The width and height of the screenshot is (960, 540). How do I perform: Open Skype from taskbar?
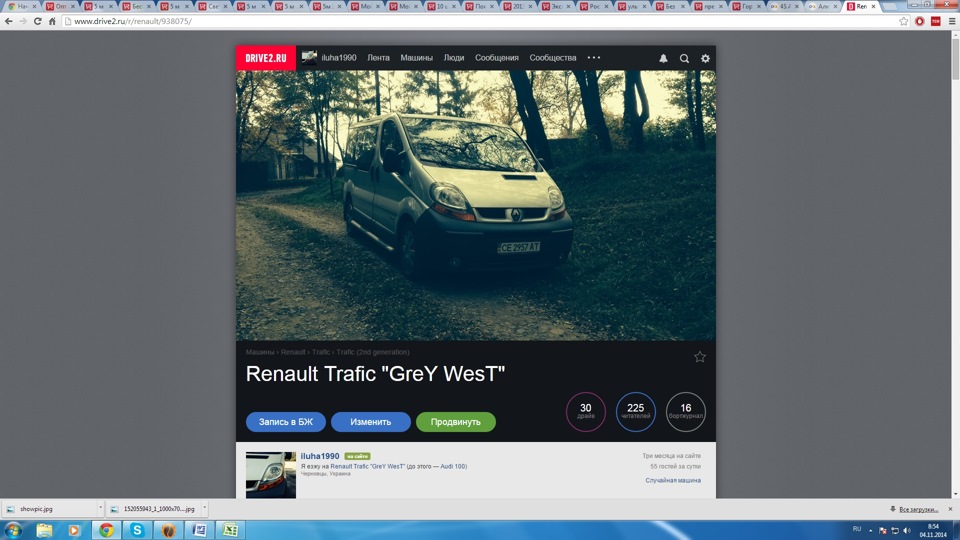click(x=137, y=530)
